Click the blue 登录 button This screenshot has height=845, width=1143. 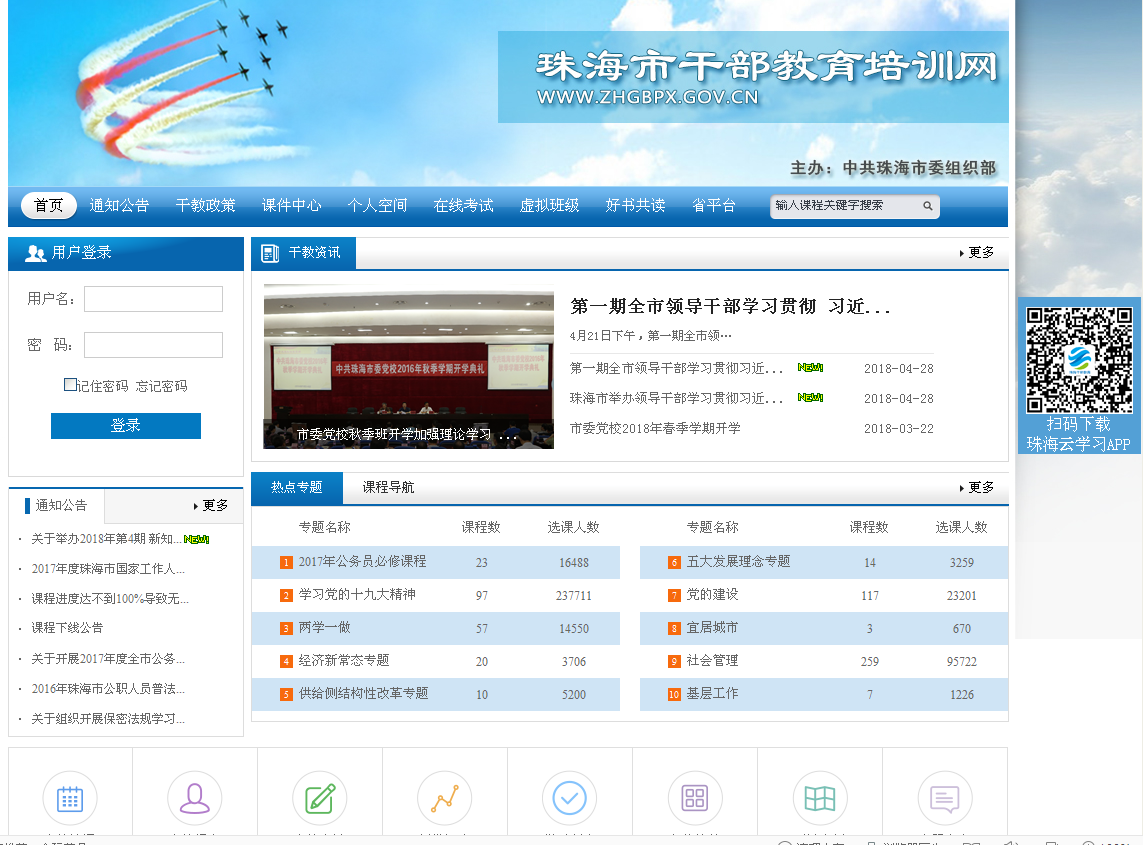coord(126,426)
